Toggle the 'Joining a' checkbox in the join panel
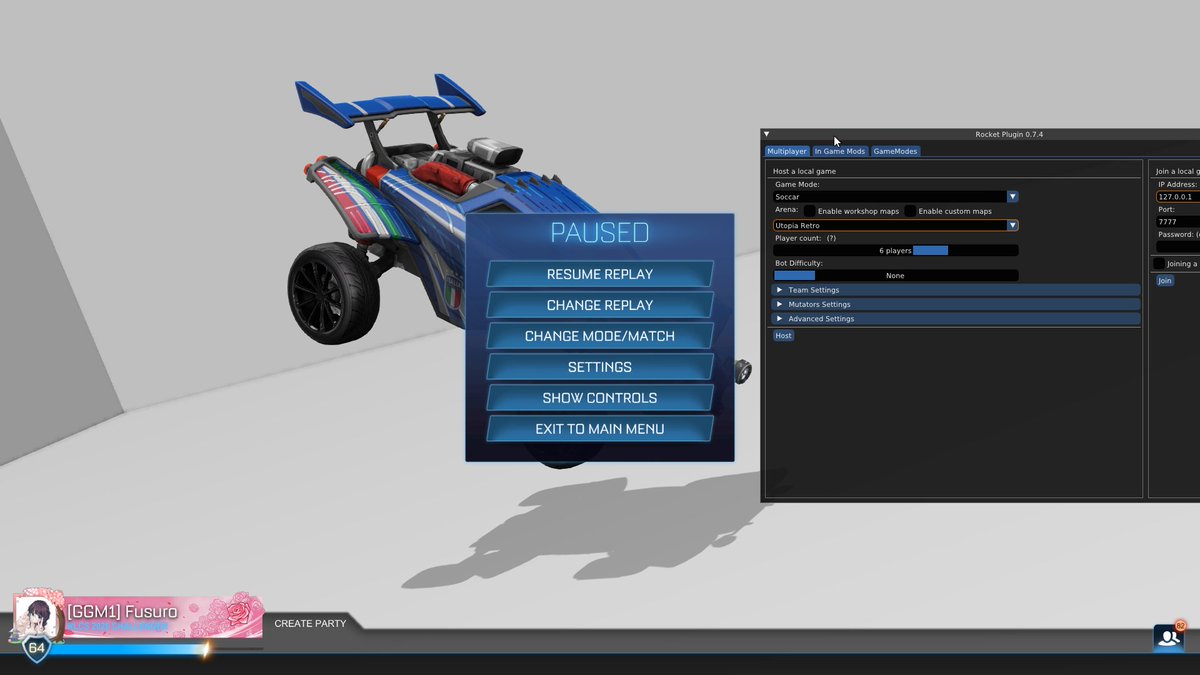 click(x=1159, y=263)
